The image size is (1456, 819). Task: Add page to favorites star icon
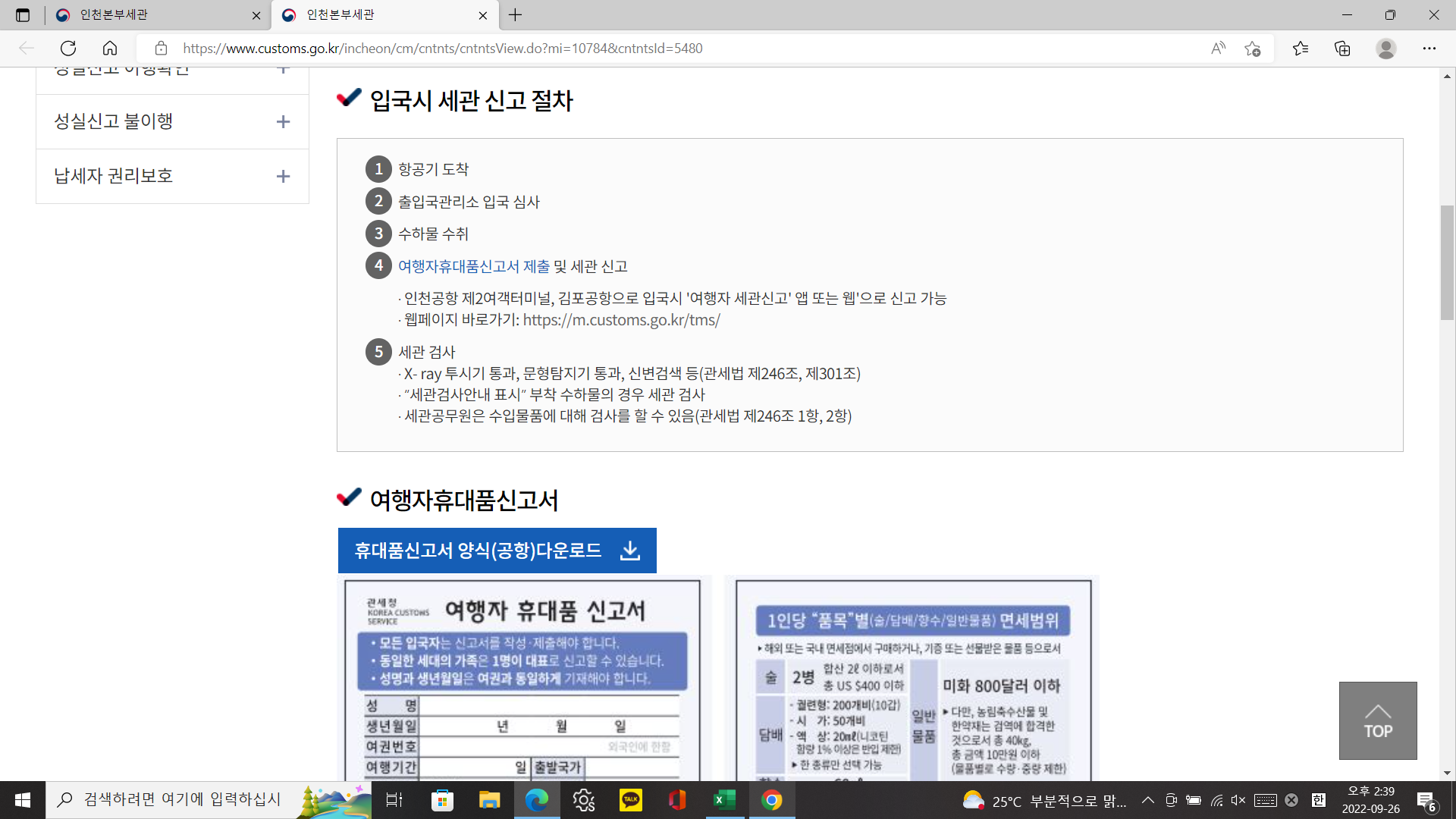(1252, 49)
